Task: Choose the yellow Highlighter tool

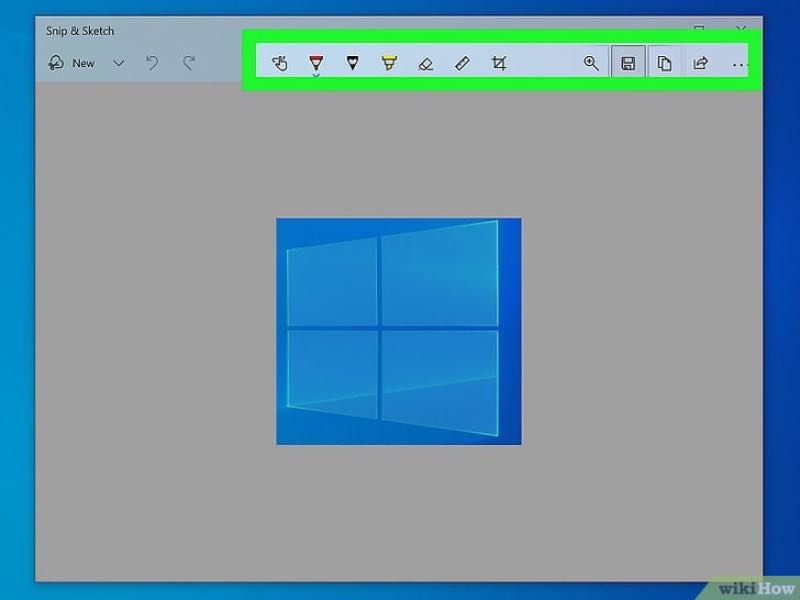Action: (x=389, y=63)
